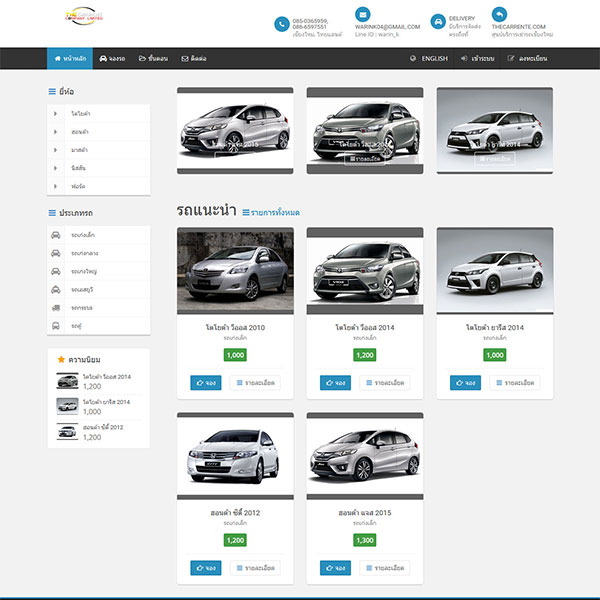600x600 pixels.
Task: Select the mid-size sedan car type icon
Action: [x=55, y=253]
